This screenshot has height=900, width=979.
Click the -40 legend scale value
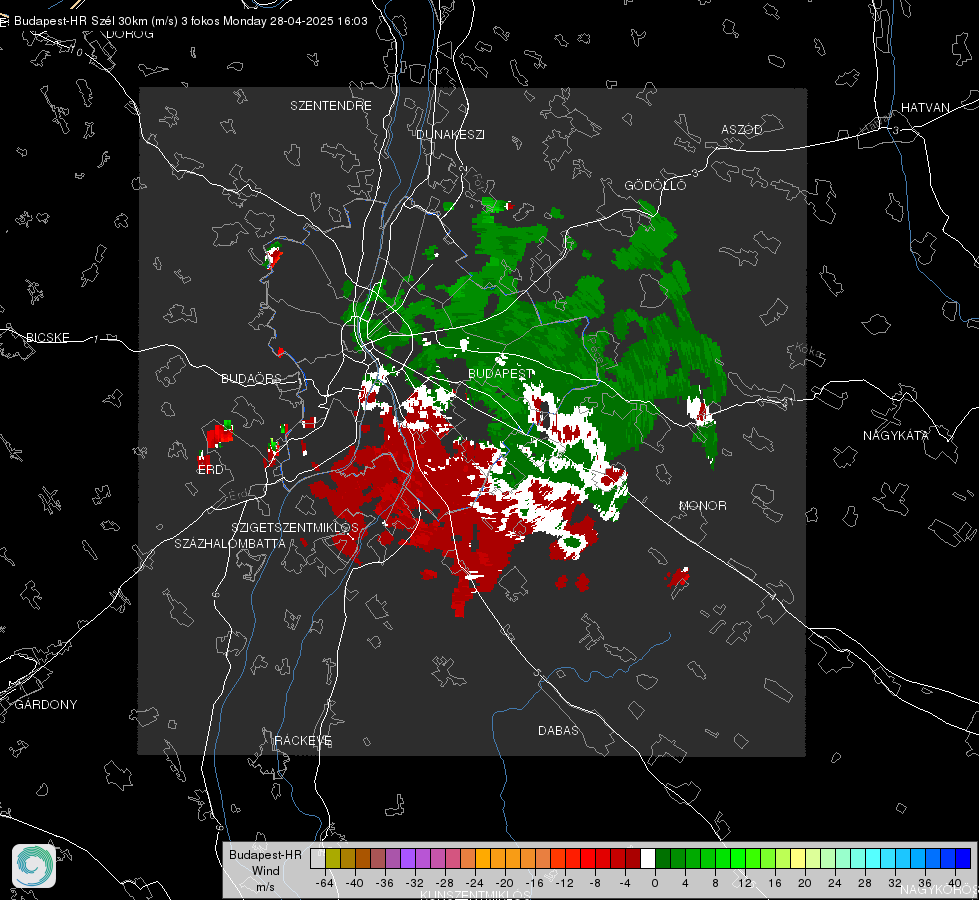[x=355, y=883]
